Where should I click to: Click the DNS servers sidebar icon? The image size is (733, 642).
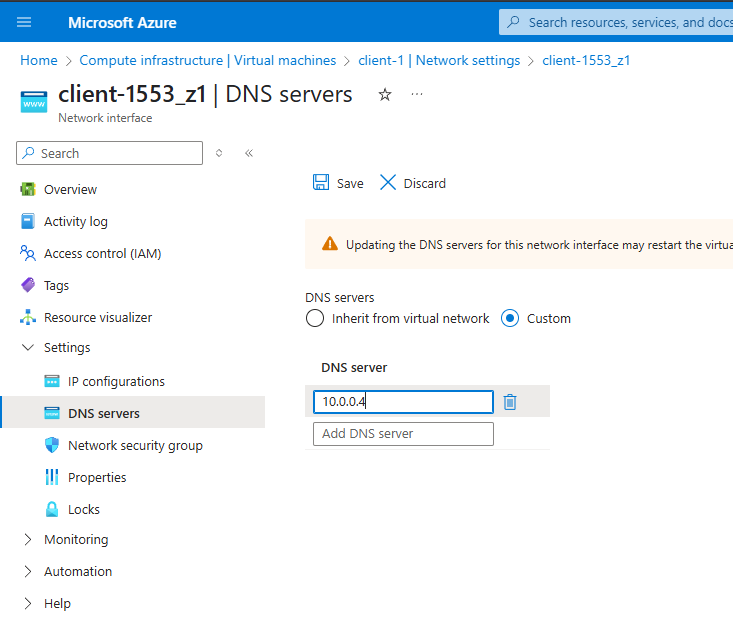[x=52, y=413]
